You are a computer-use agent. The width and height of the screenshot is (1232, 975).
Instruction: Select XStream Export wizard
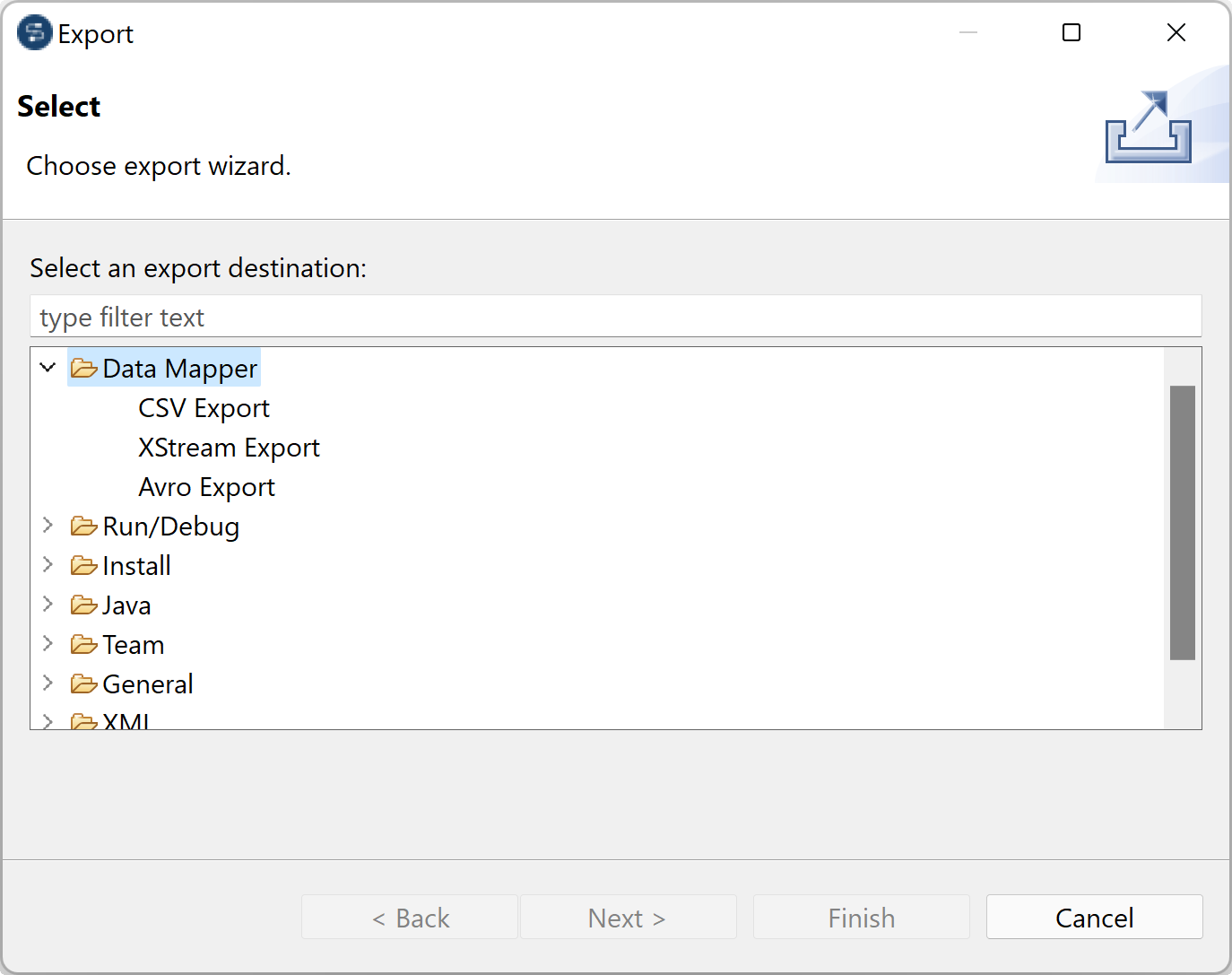point(229,448)
